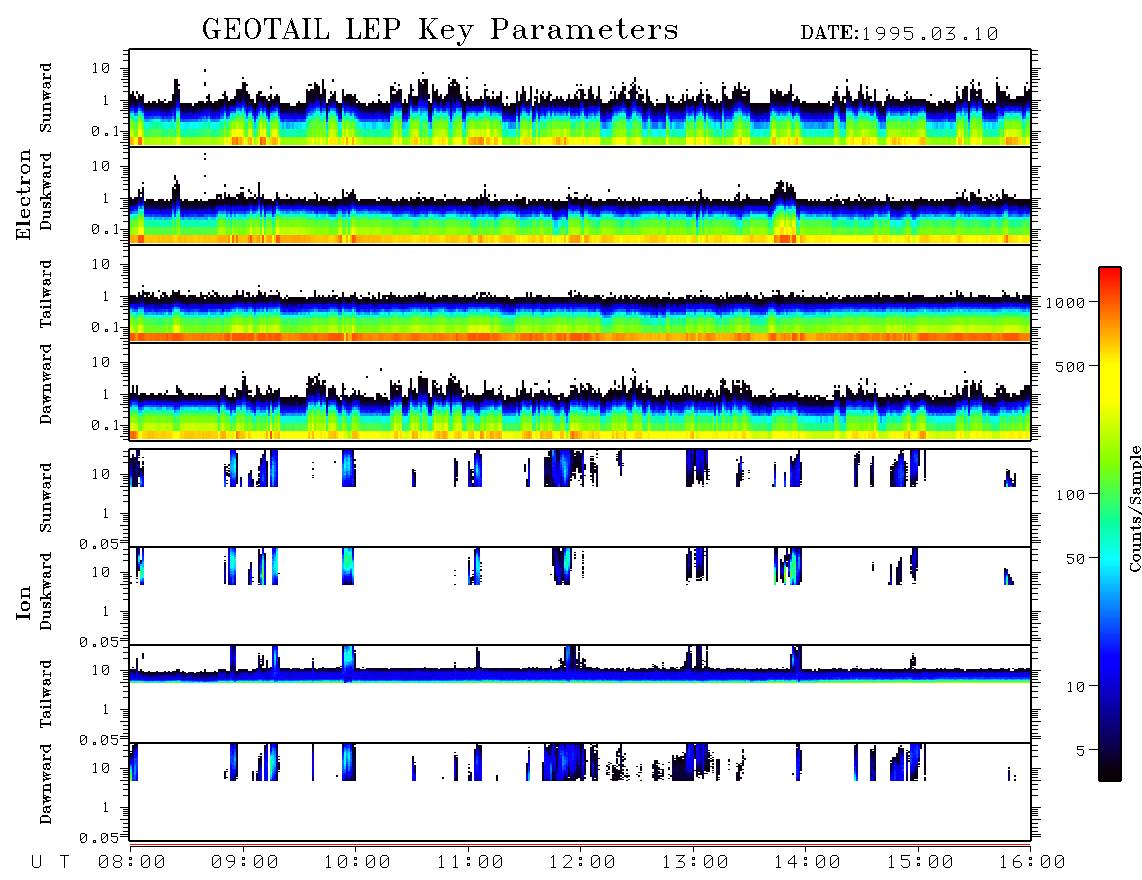Select the 'DATE:1995.03.10' label
This screenshot has width=1142, height=880.
click(899, 34)
